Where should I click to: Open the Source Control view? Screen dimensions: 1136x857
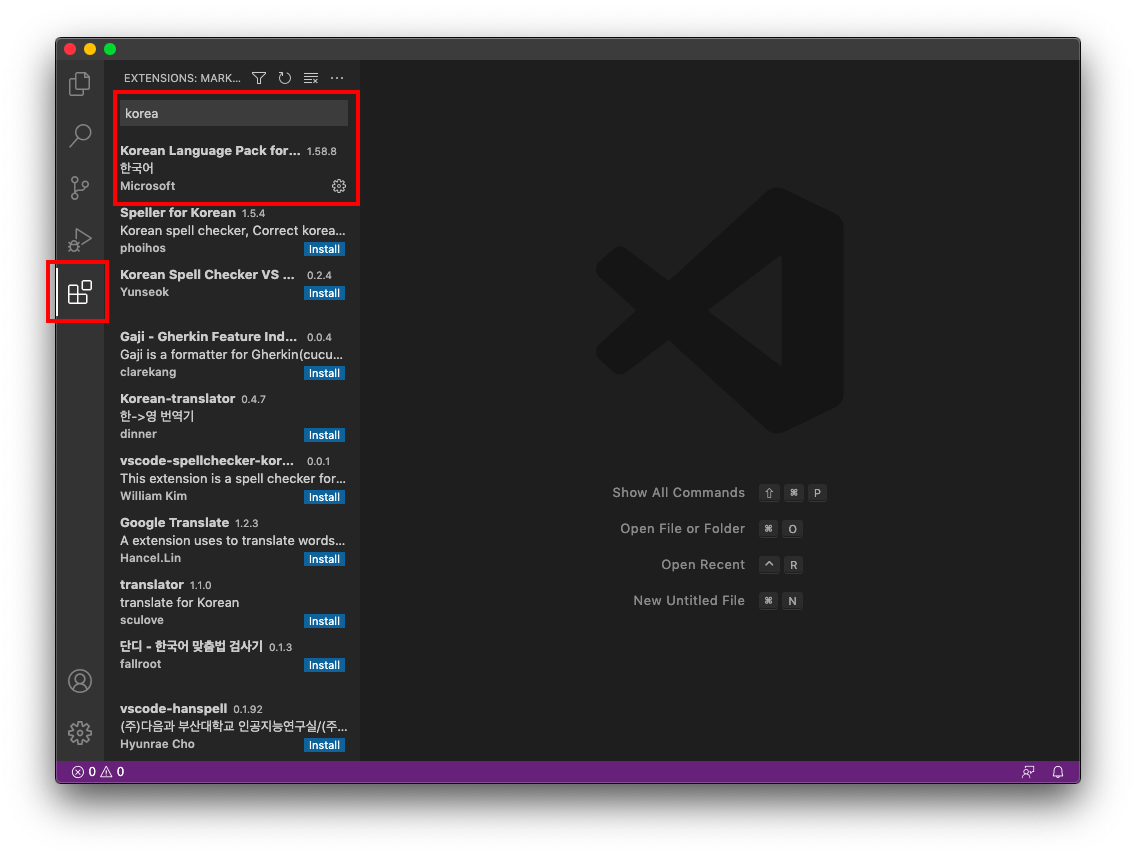[80, 188]
